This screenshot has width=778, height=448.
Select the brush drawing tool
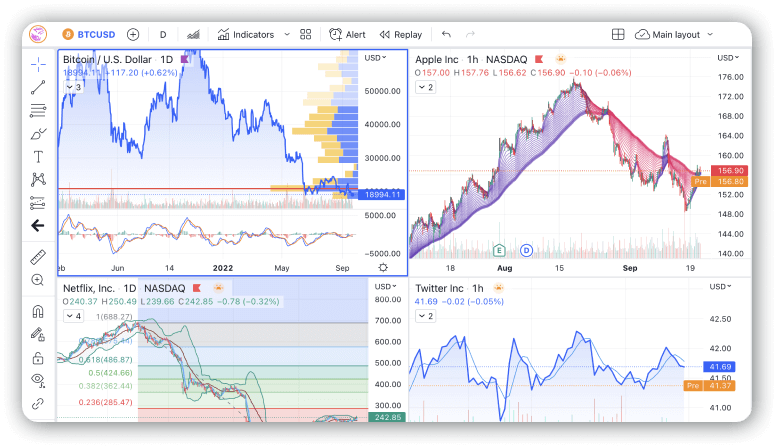click(x=38, y=134)
